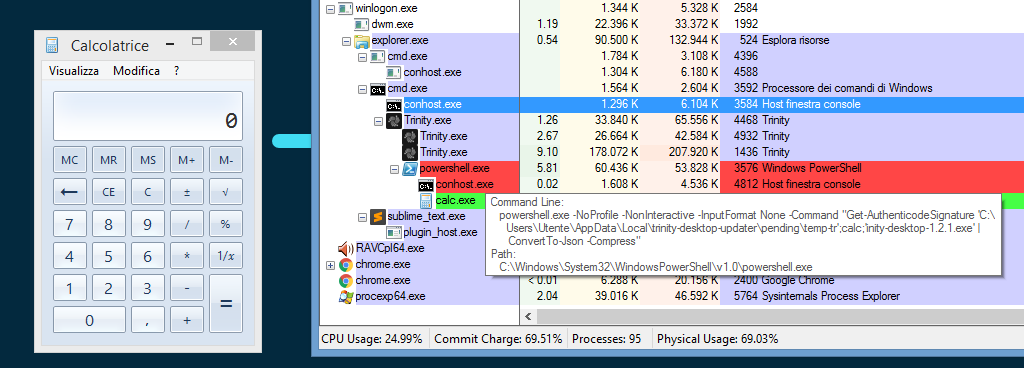Click the Trinity.exe 4468 icon
The width and height of the screenshot is (1024, 368).
[394, 120]
